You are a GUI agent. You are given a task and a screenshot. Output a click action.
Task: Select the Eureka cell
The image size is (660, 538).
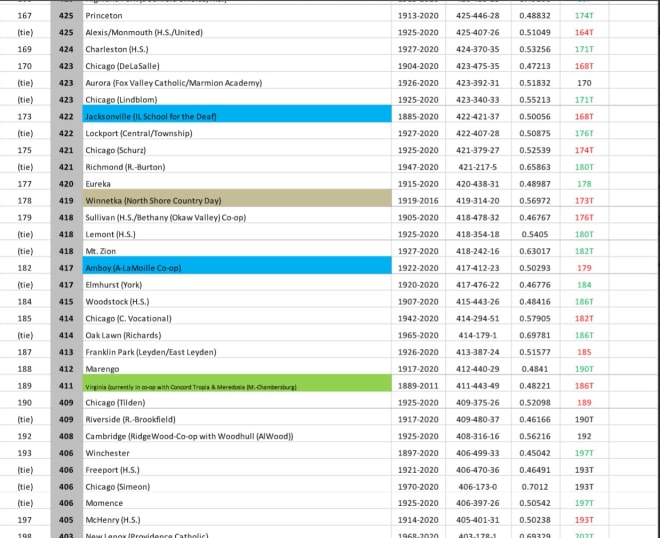point(237,184)
